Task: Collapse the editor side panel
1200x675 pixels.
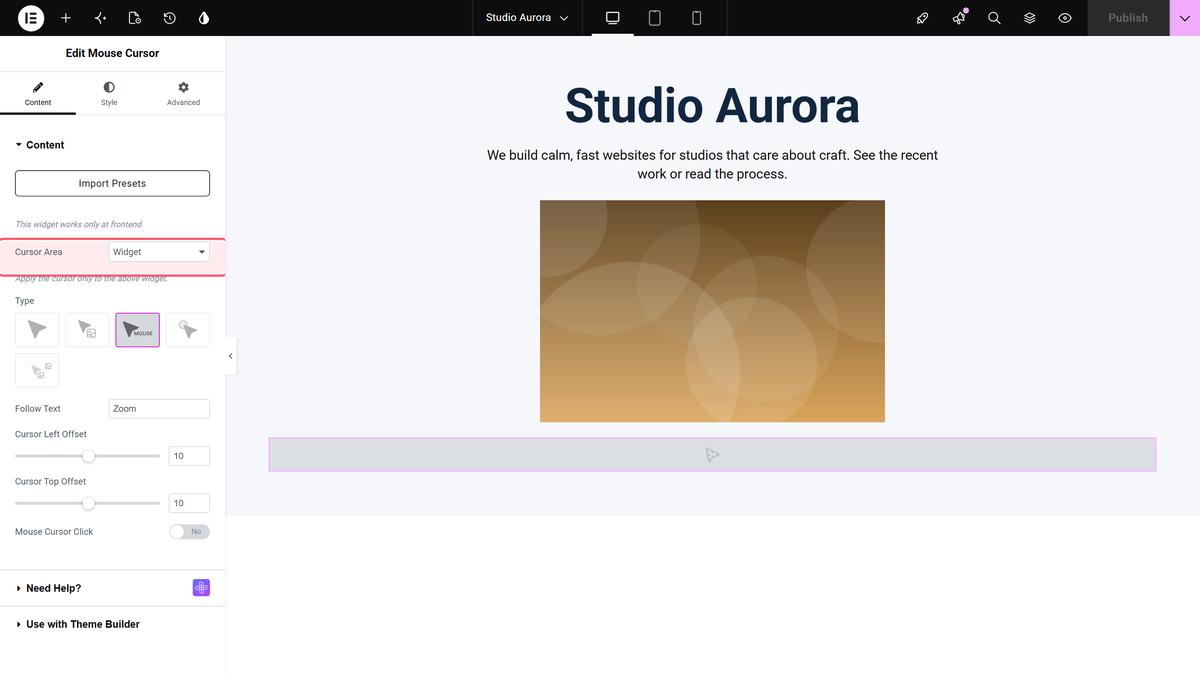Action: (x=231, y=356)
